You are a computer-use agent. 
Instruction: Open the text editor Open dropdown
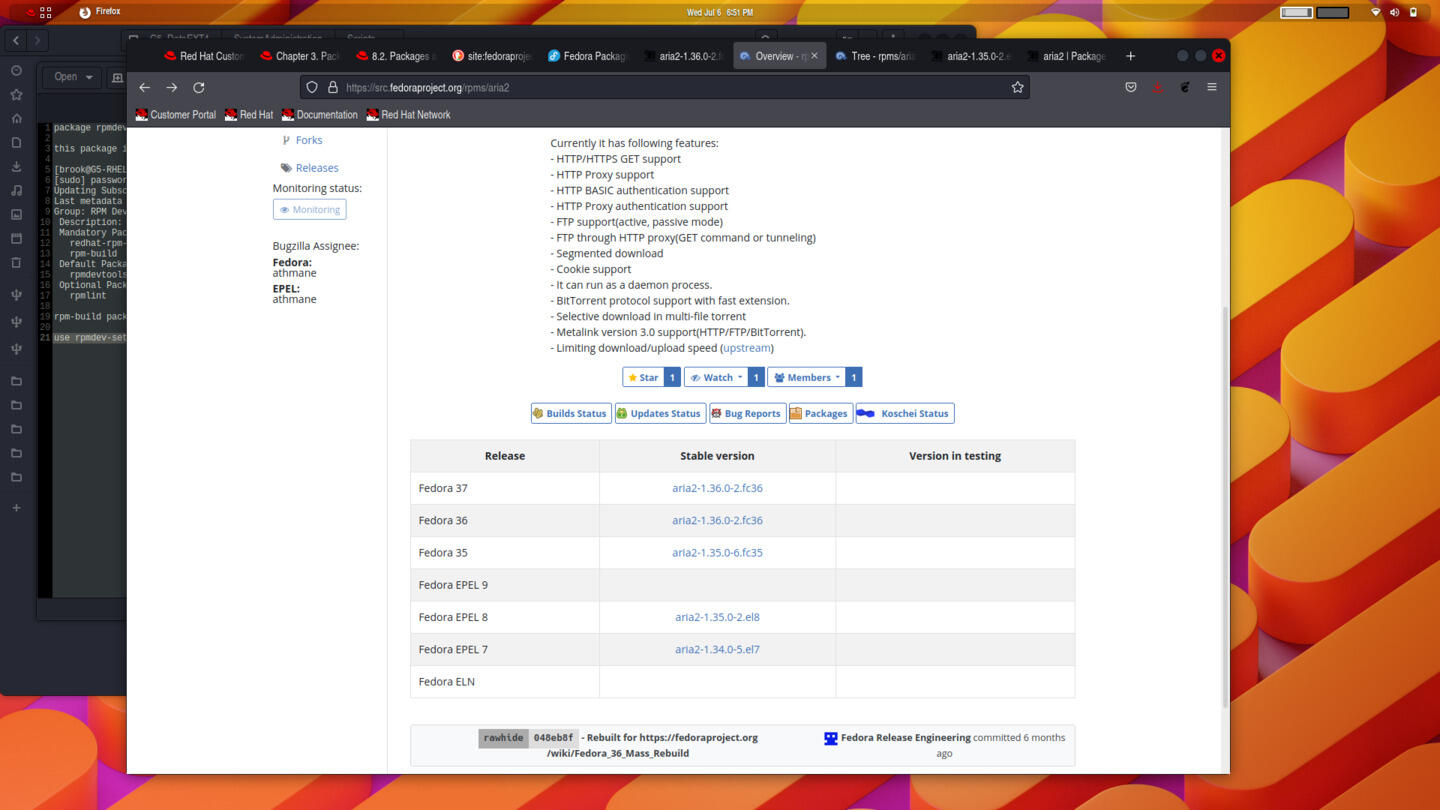(74, 77)
